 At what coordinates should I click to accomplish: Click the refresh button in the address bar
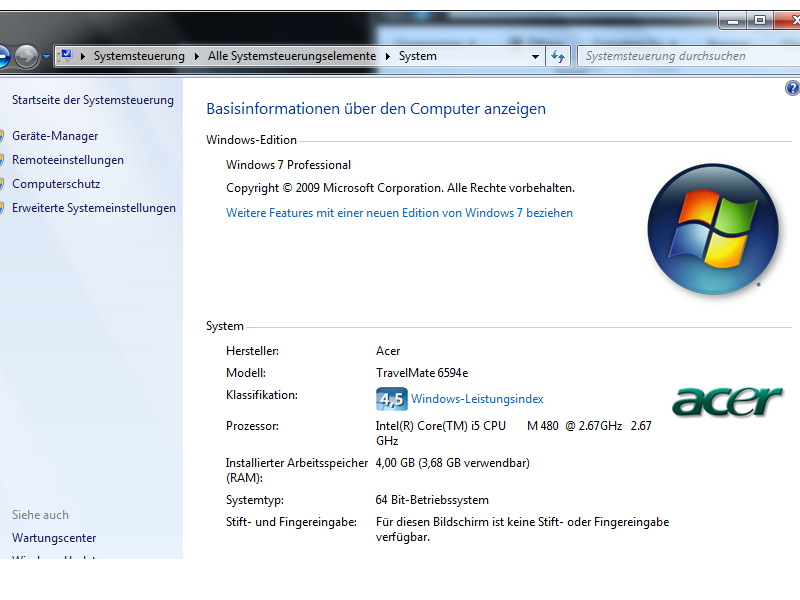[558, 56]
